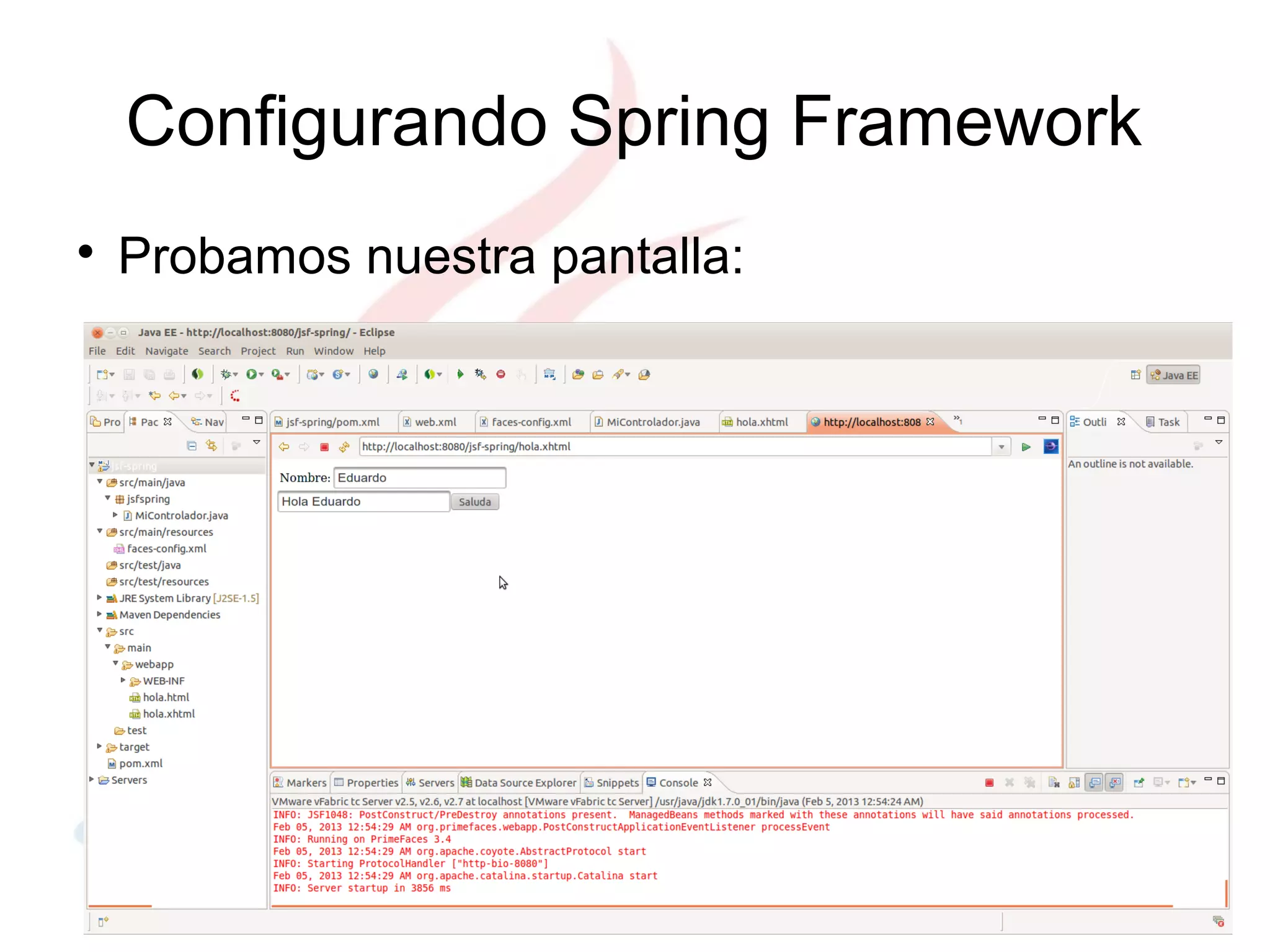Switch to the Nav navigator tab
1270x952 pixels.
coord(207,422)
